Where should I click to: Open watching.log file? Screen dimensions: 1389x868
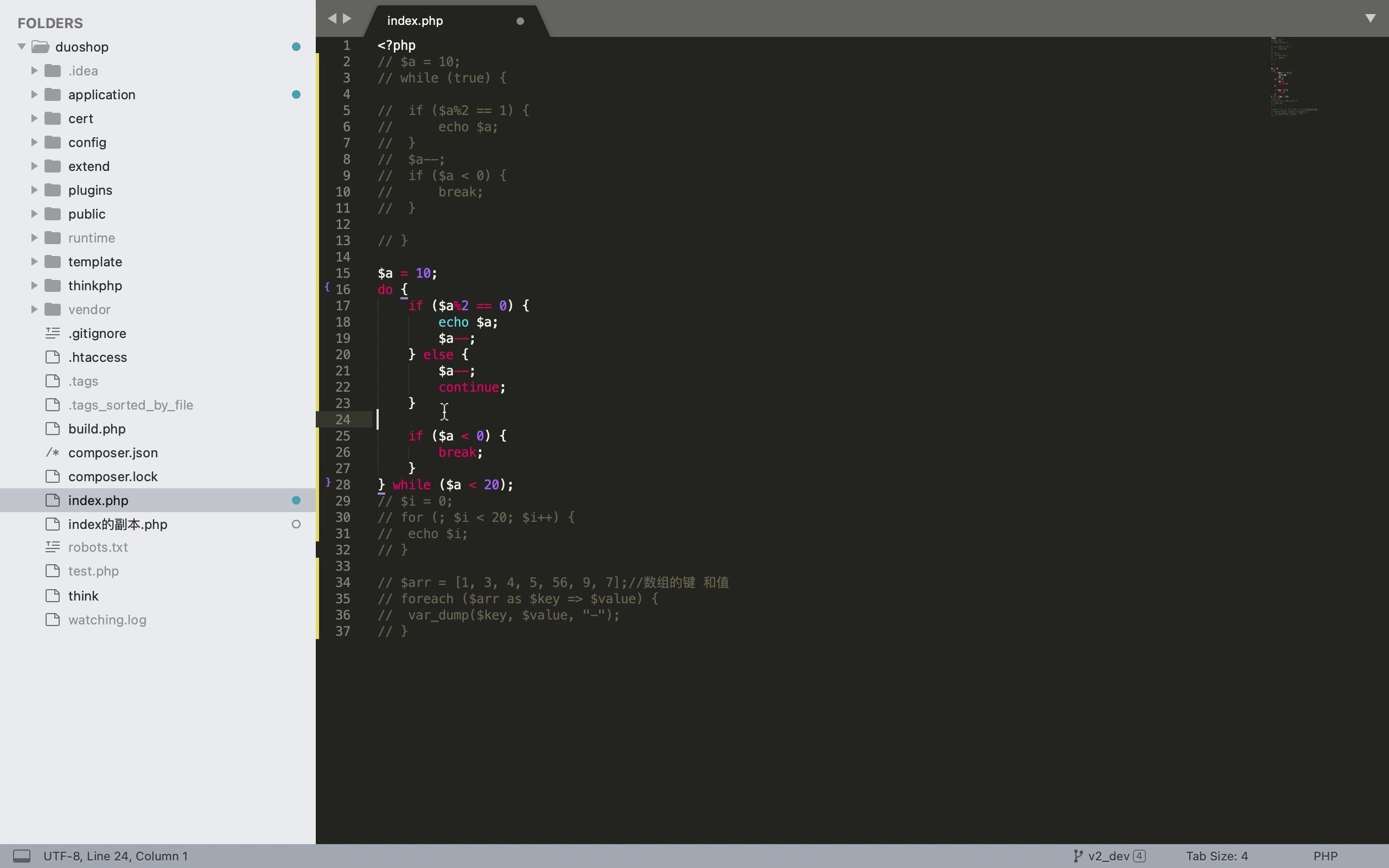(x=107, y=620)
